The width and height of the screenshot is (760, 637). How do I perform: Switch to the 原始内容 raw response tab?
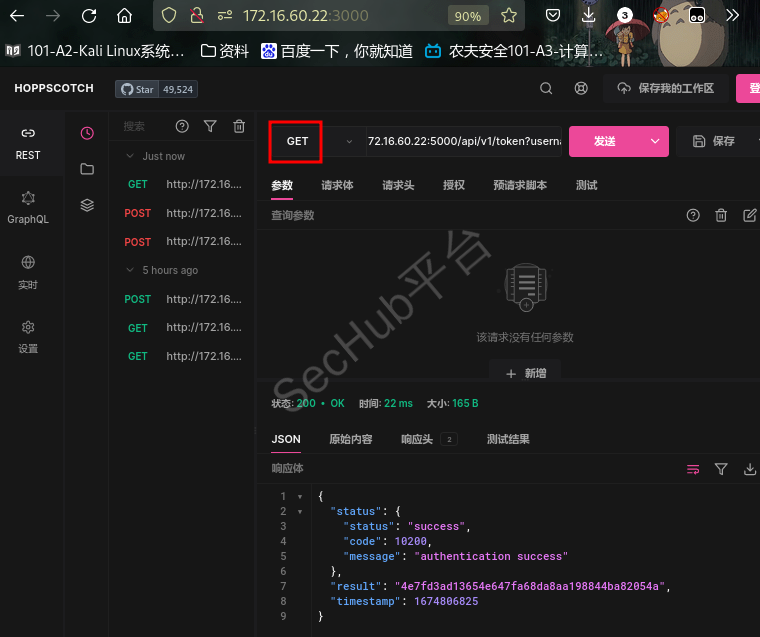coord(350,439)
